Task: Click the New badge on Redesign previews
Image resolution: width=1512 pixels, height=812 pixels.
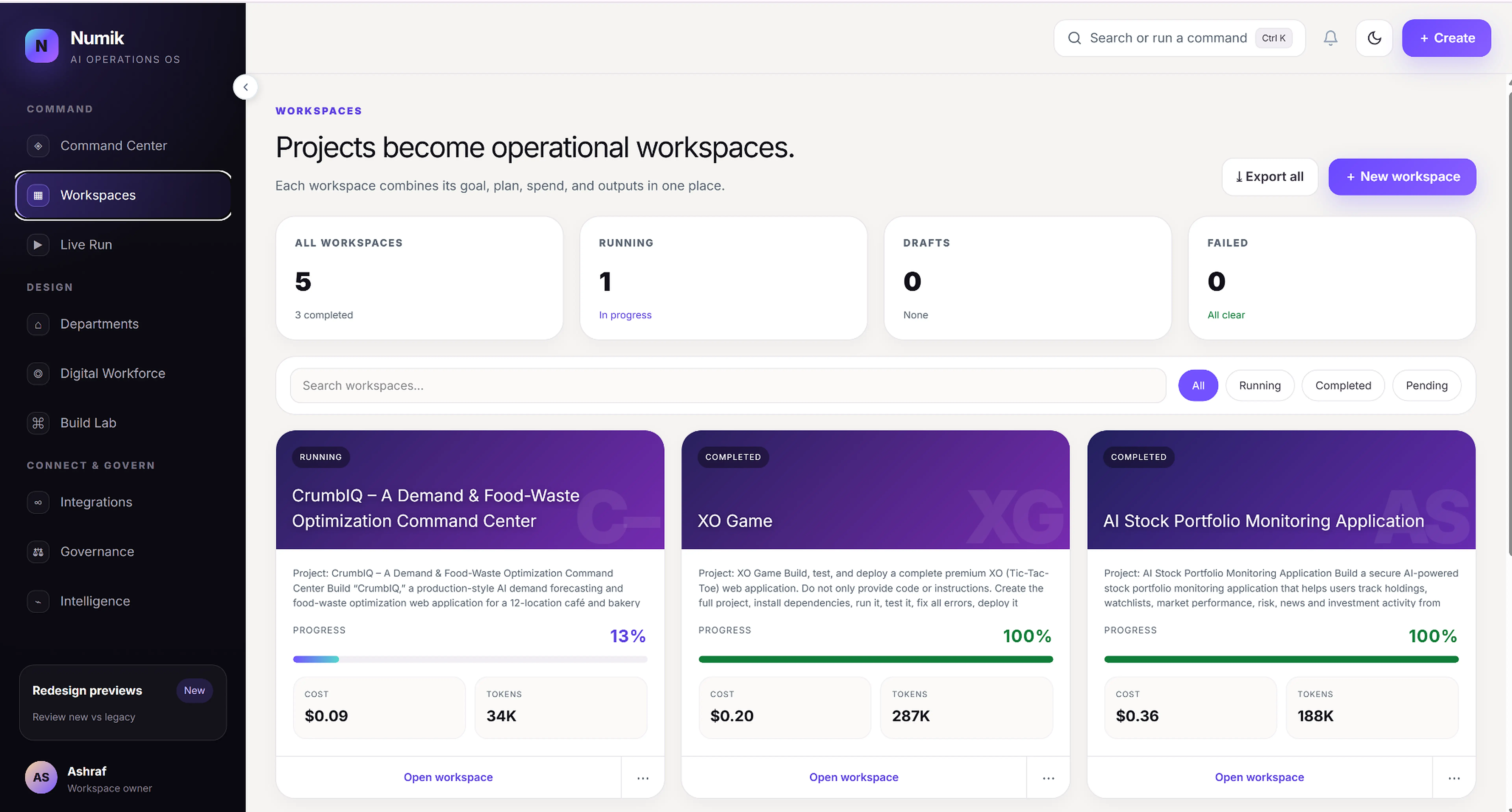Action: click(194, 691)
